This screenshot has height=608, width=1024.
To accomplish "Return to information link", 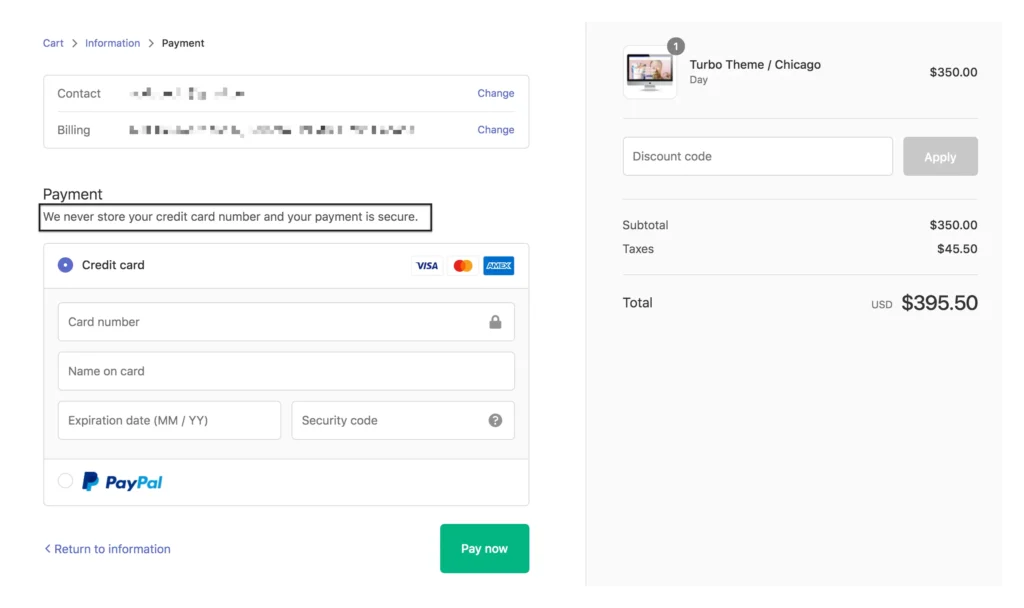I will click(x=107, y=549).
